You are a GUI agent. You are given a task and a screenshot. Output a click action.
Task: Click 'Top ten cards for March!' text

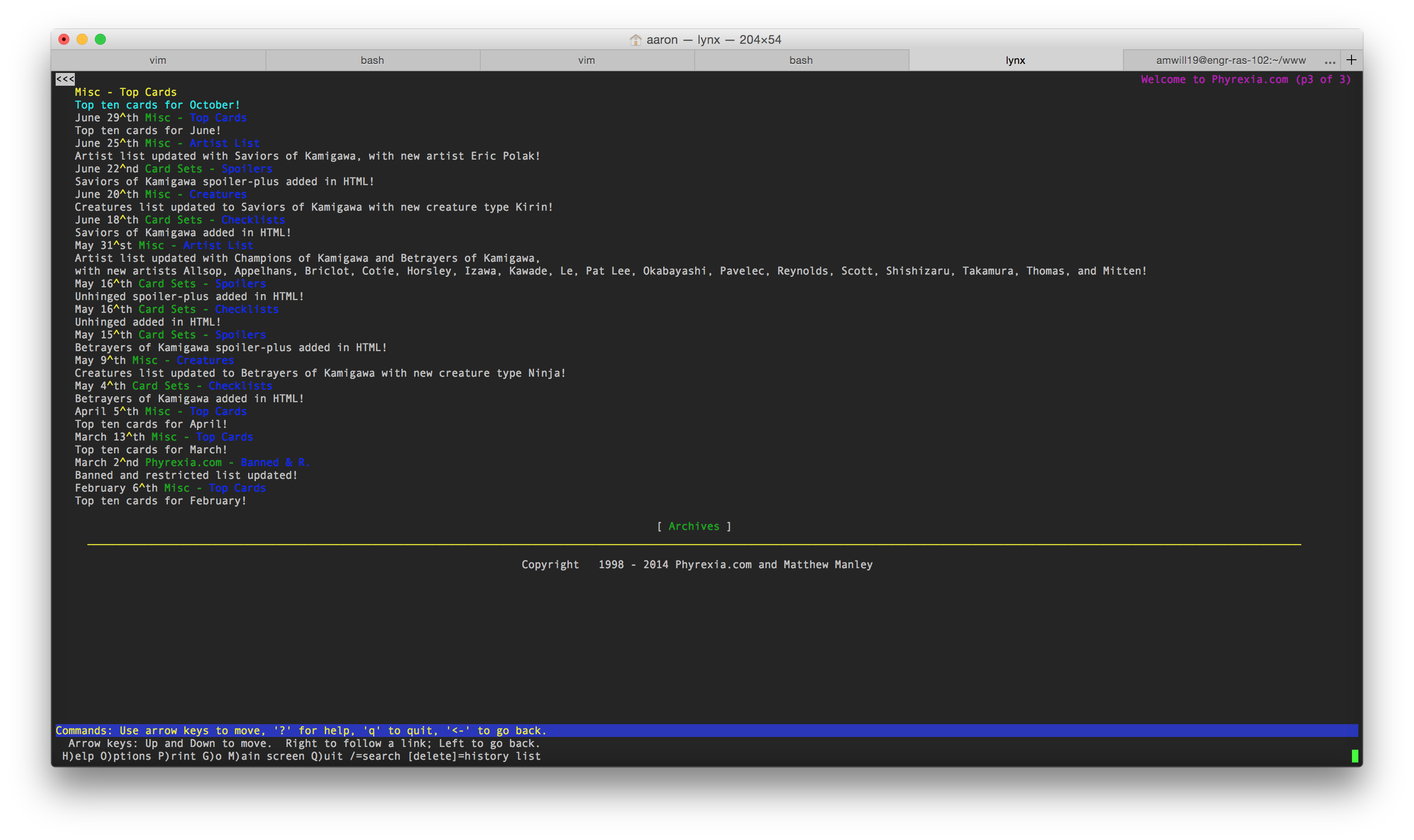[151, 450]
